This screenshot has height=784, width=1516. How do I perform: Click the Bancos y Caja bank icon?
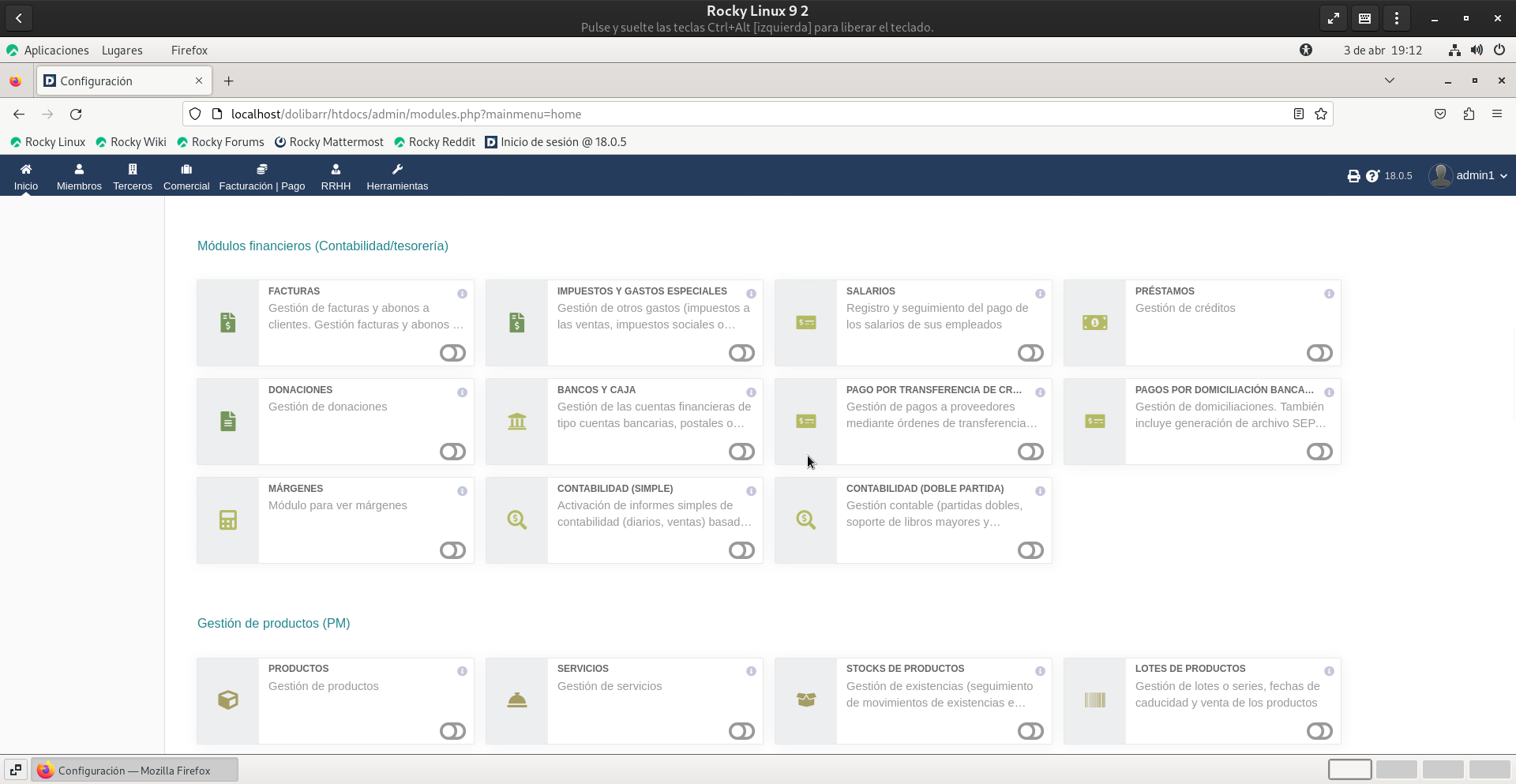517,422
